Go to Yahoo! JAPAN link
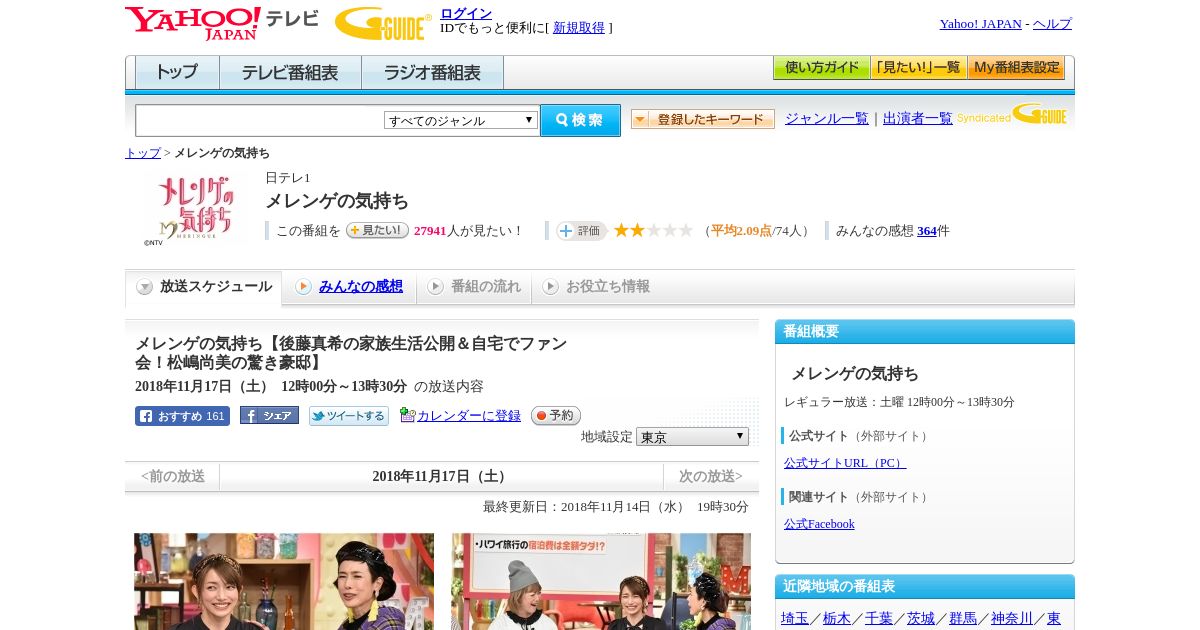1200x630 pixels. pyautogui.click(x=980, y=24)
